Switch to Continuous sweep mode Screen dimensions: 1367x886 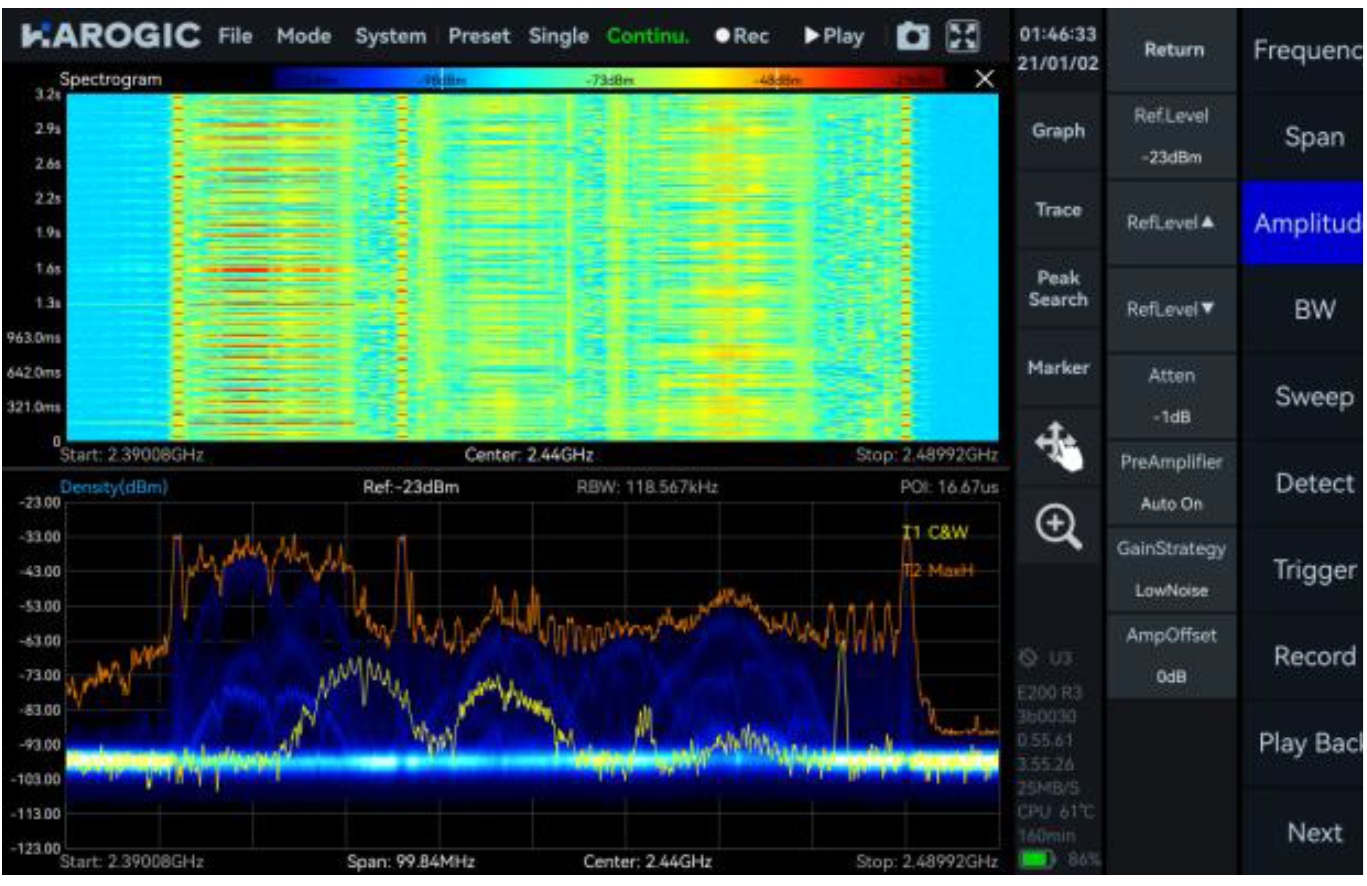point(648,36)
